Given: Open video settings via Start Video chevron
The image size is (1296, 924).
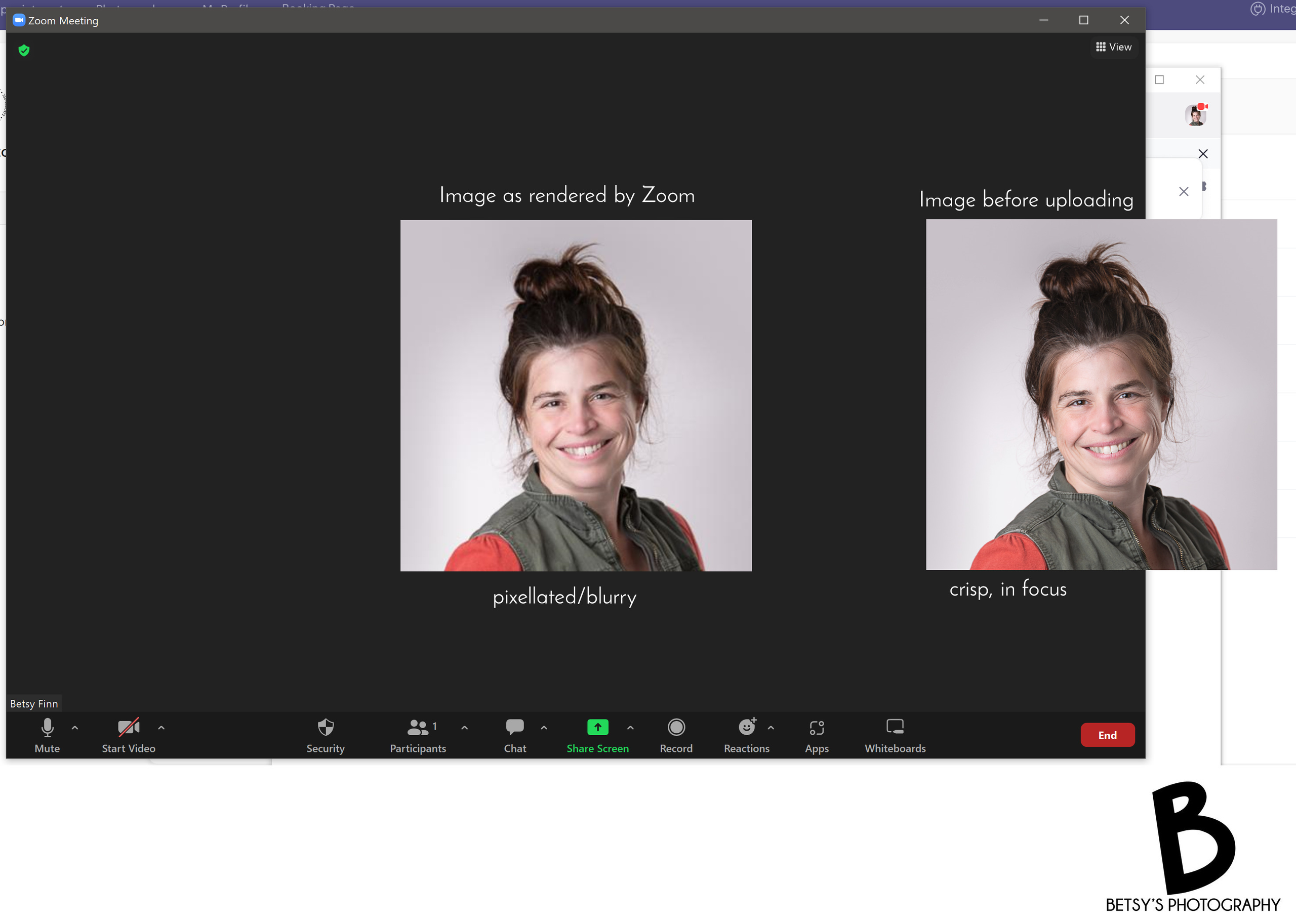Looking at the screenshot, I should (x=161, y=727).
